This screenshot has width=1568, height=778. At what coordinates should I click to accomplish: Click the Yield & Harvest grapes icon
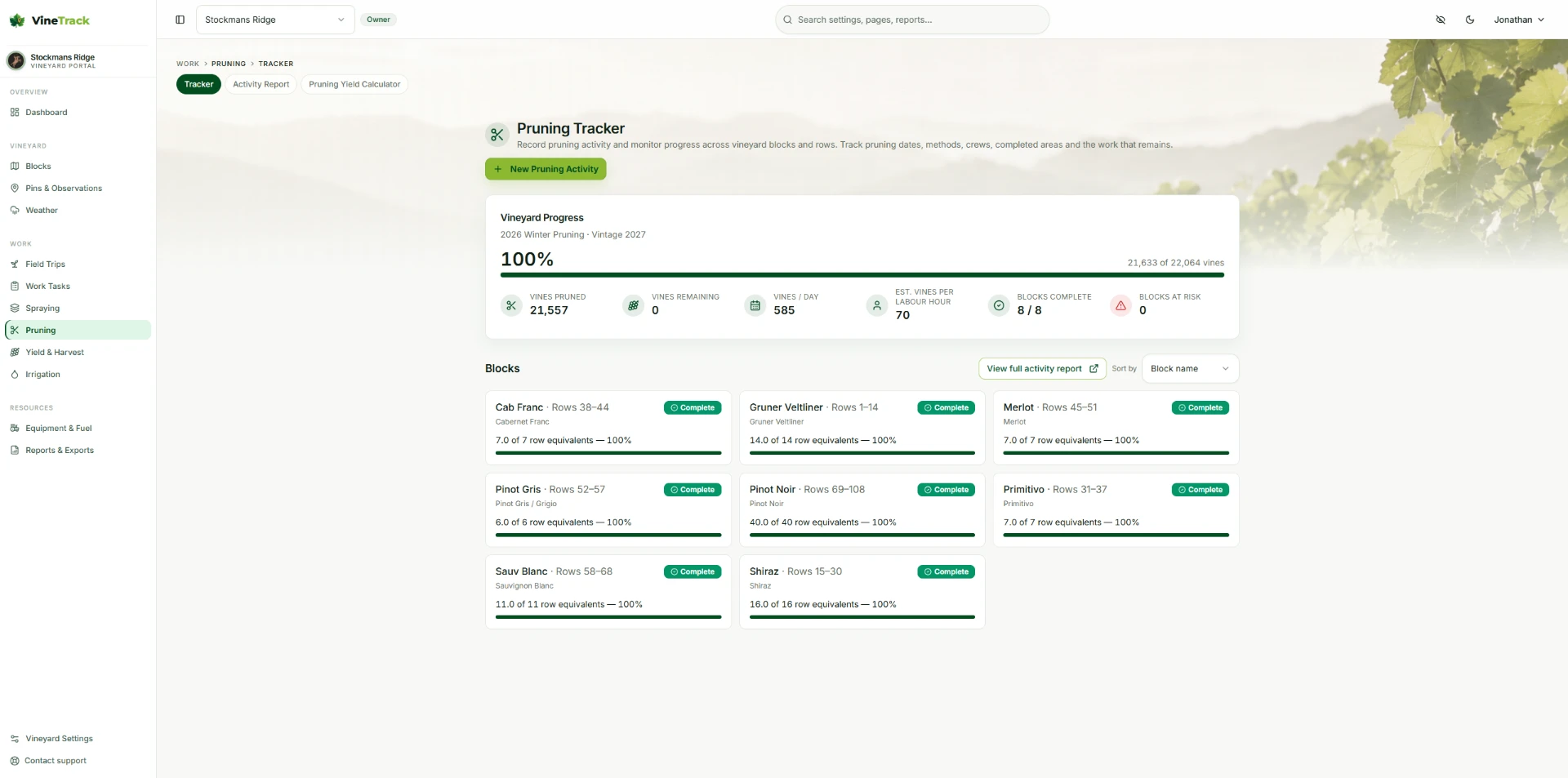(x=15, y=352)
